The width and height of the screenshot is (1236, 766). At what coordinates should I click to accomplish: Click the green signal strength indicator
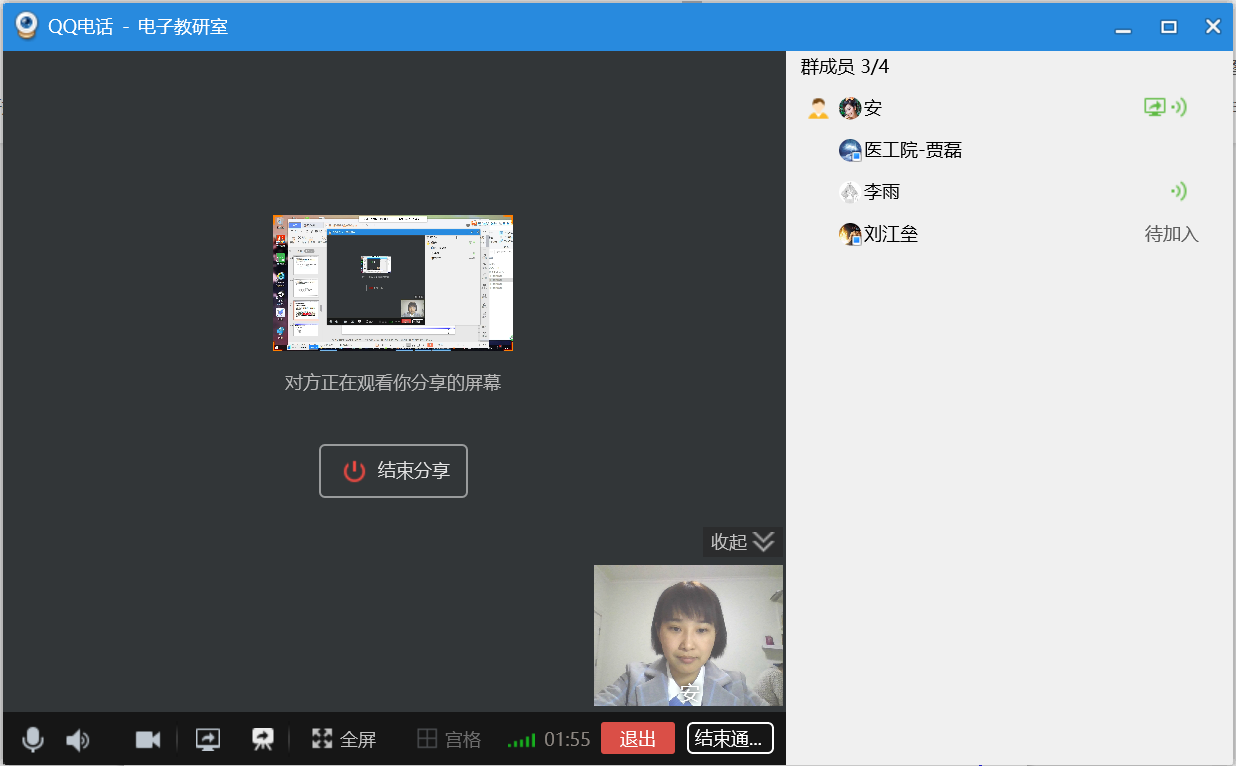(x=521, y=741)
